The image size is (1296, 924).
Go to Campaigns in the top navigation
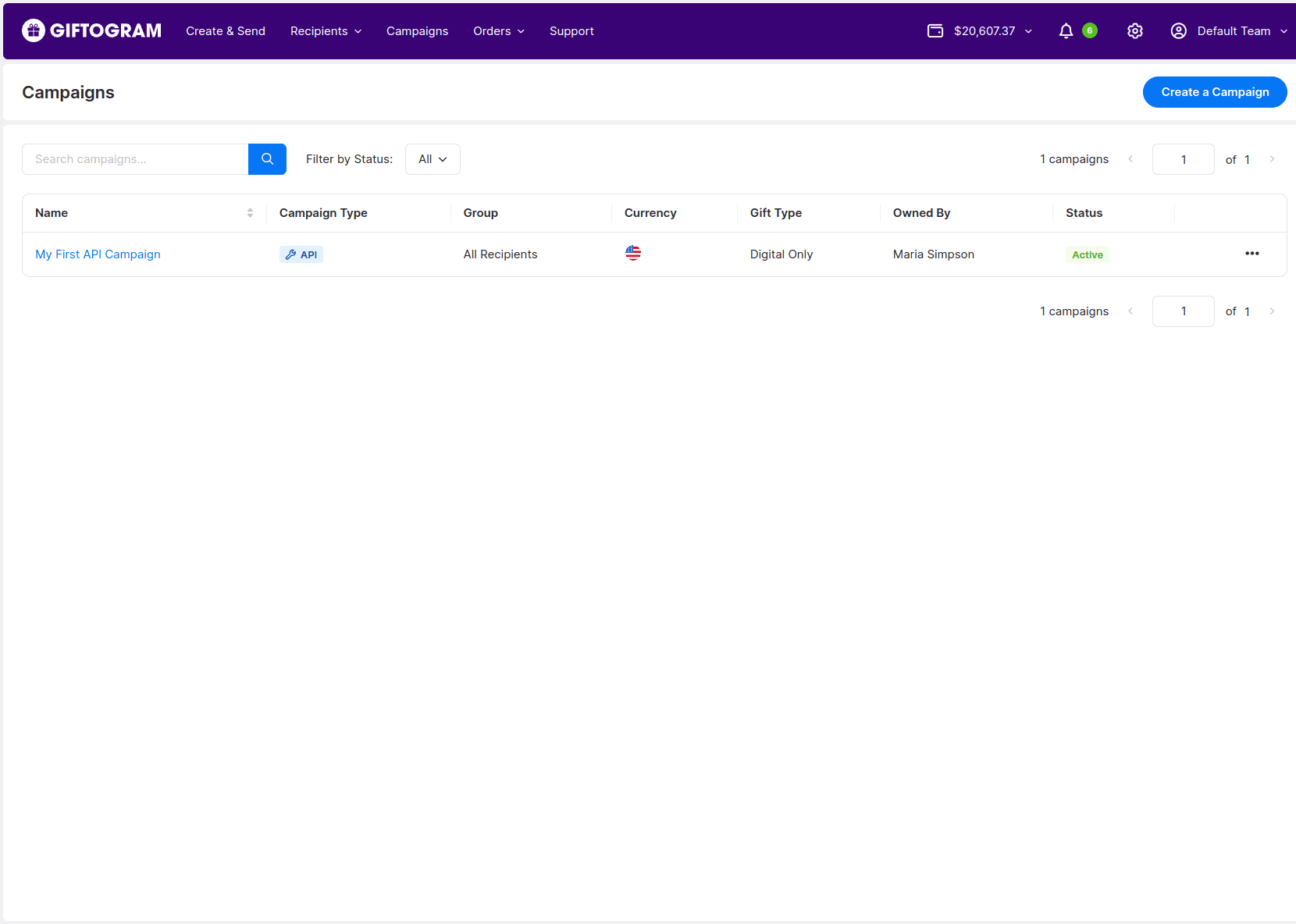[417, 31]
